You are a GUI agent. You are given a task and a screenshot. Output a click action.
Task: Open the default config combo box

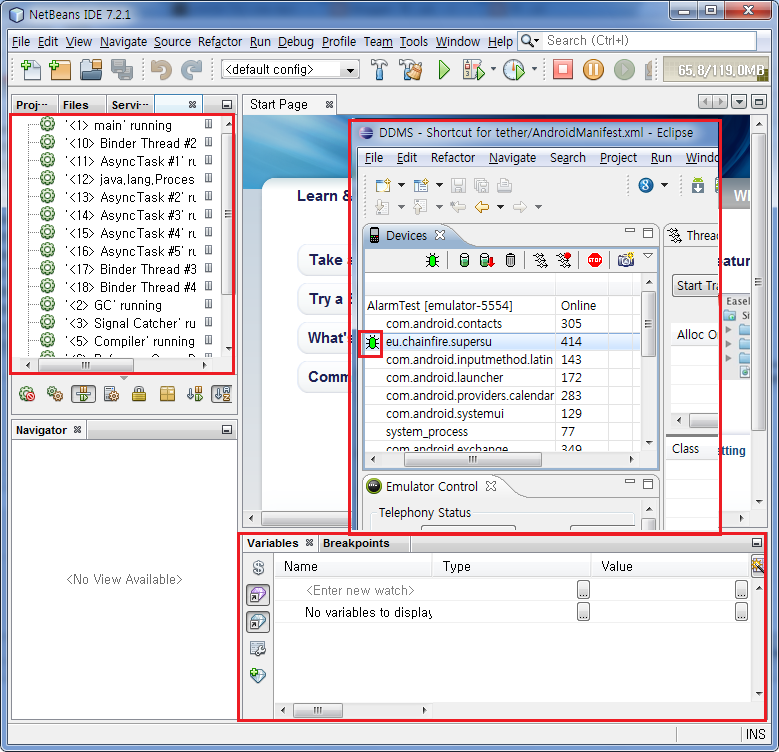[291, 70]
